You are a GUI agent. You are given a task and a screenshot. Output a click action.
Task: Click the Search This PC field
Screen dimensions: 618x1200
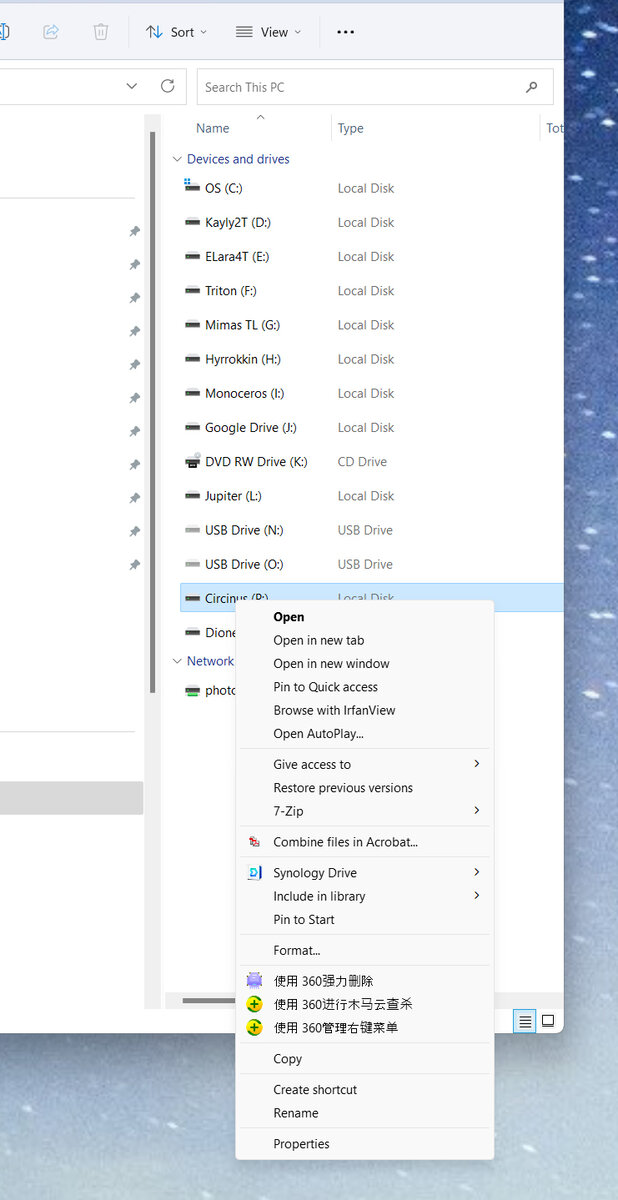click(x=375, y=87)
